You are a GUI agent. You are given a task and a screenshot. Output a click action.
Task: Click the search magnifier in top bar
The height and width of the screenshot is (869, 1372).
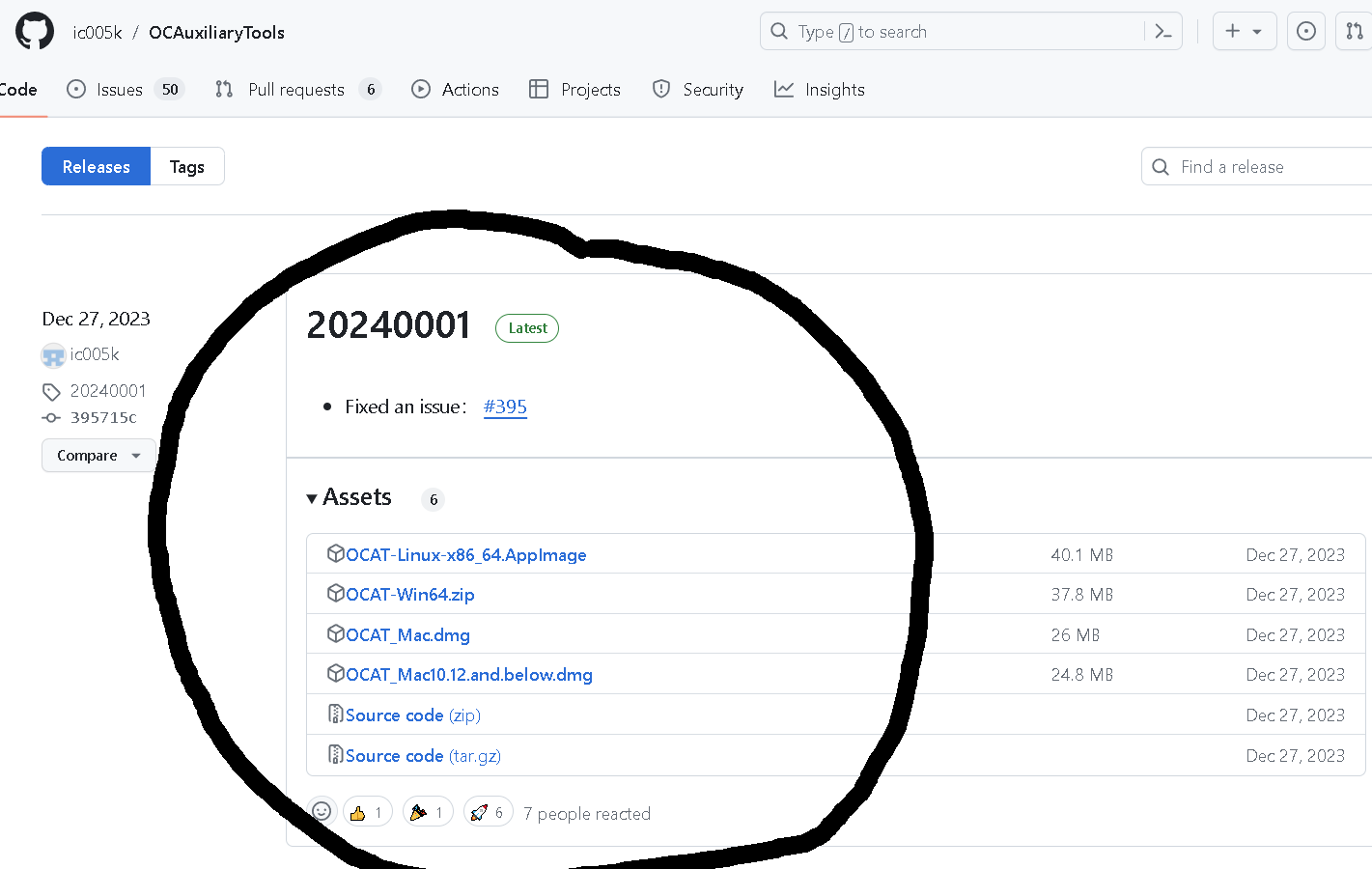(779, 31)
